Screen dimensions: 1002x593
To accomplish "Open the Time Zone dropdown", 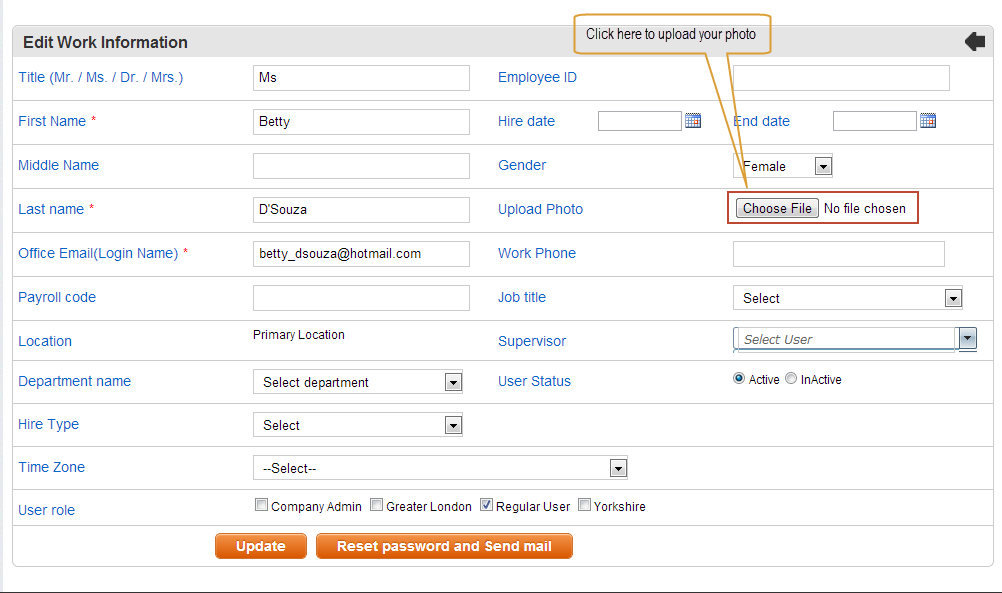I will [x=440, y=468].
